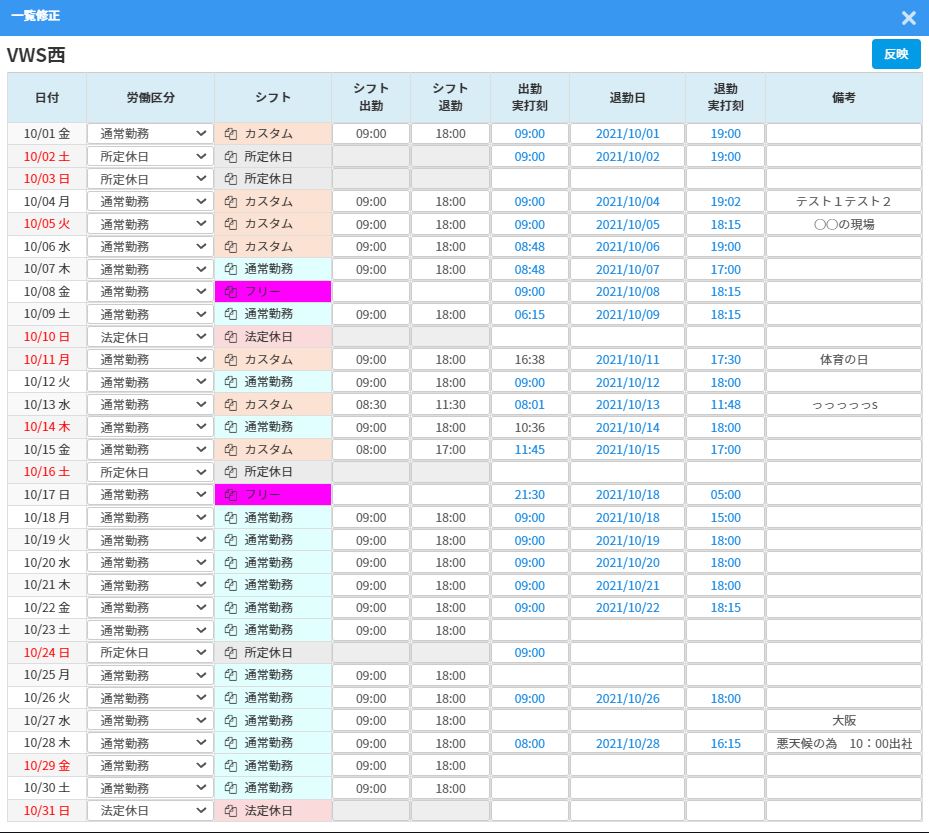This screenshot has width=929, height=833.
Task: Click the shift copy icon in the 10/05 row
Action: [x=231, y=224]
